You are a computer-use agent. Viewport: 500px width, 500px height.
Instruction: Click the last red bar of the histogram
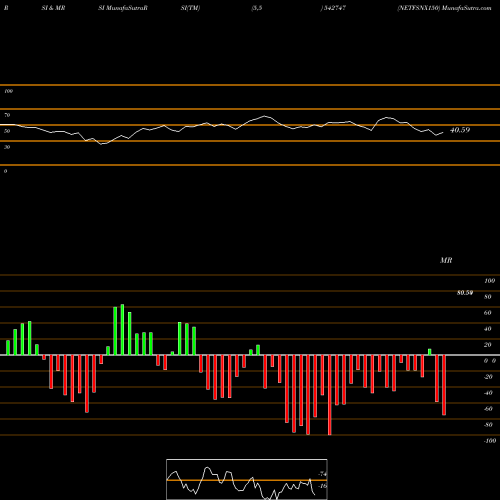(x=444, y=385)
